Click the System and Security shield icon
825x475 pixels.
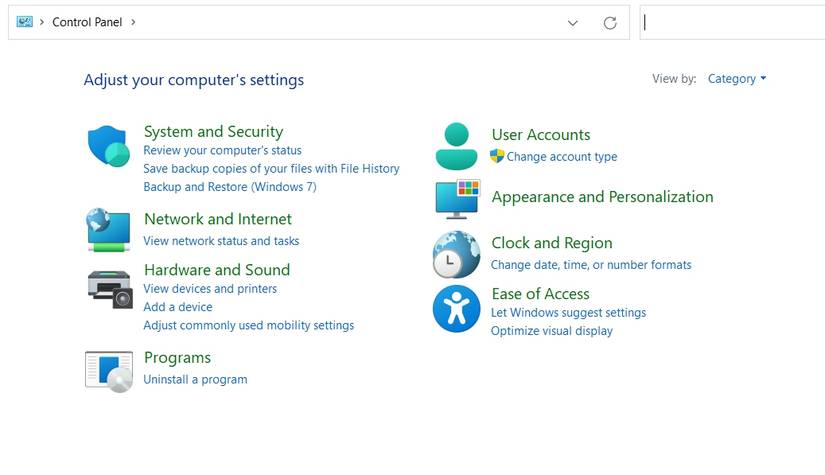click(109, 148)
